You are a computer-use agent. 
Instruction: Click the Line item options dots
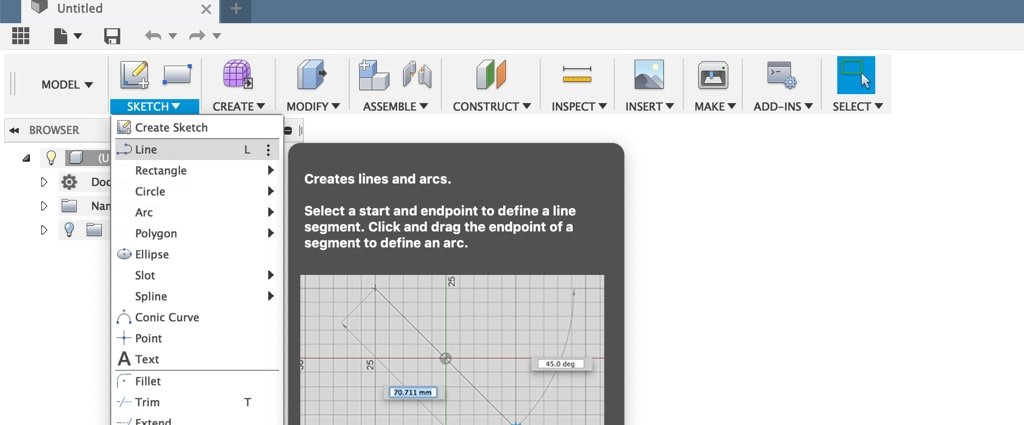[x=268, y=150]
